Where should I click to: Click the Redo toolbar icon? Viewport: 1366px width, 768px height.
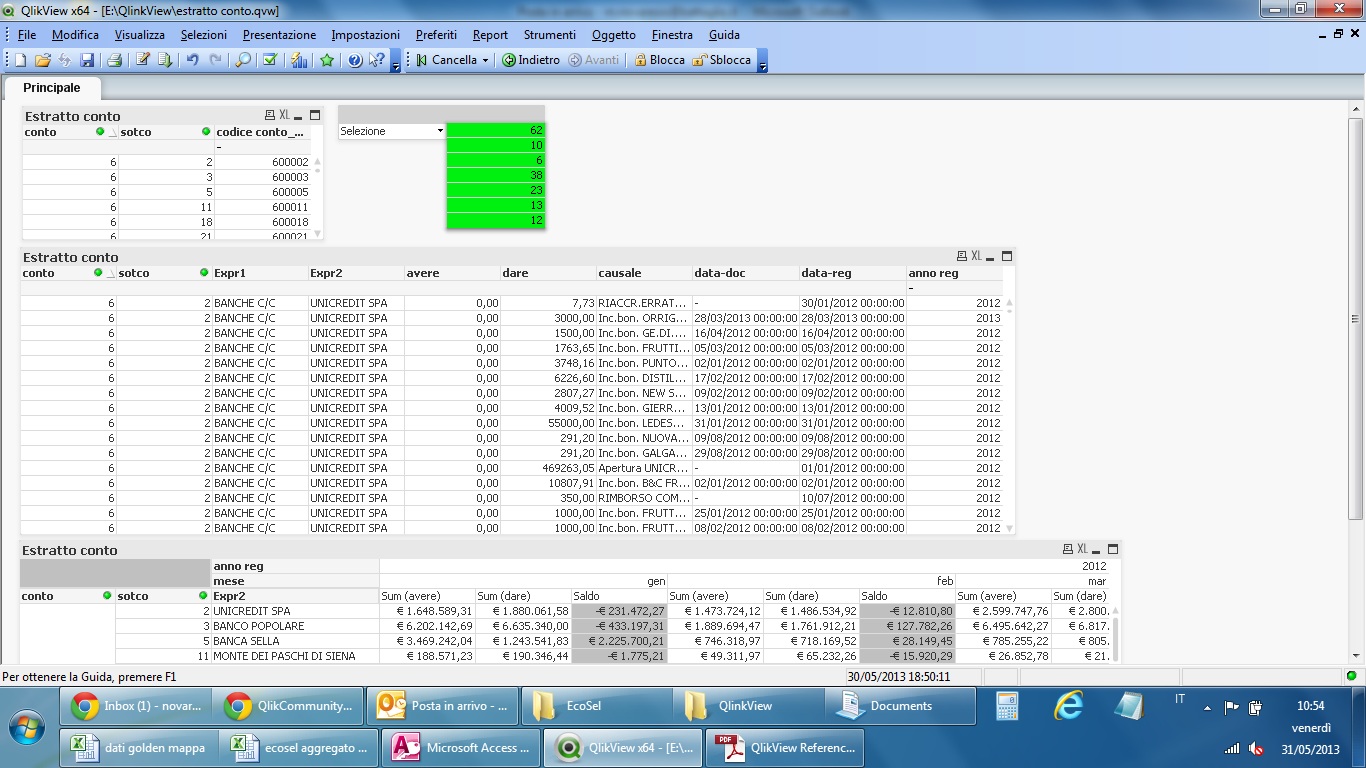coord(215,60)
